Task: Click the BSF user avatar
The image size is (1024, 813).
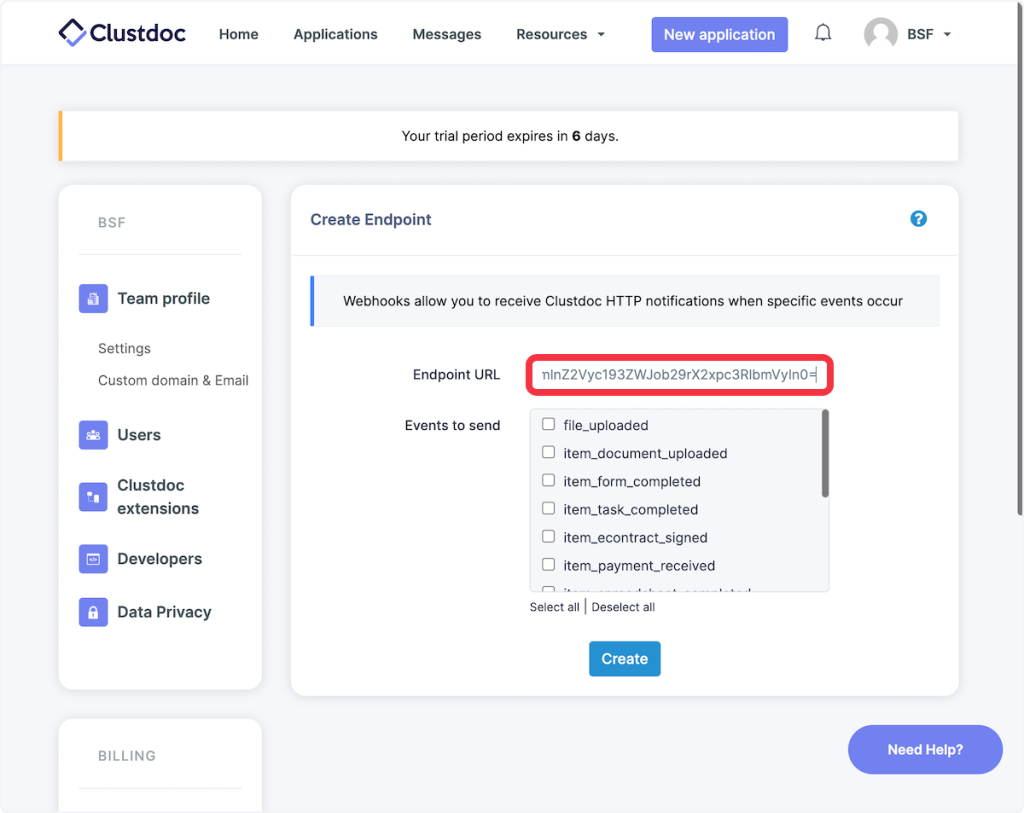Action: point(880,34)
